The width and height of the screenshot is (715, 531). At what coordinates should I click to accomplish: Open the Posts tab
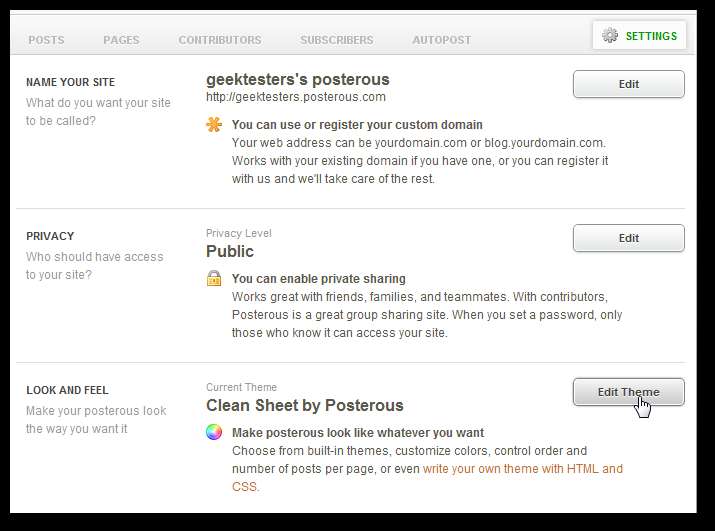pyautogui.click(x=46, y=40)
